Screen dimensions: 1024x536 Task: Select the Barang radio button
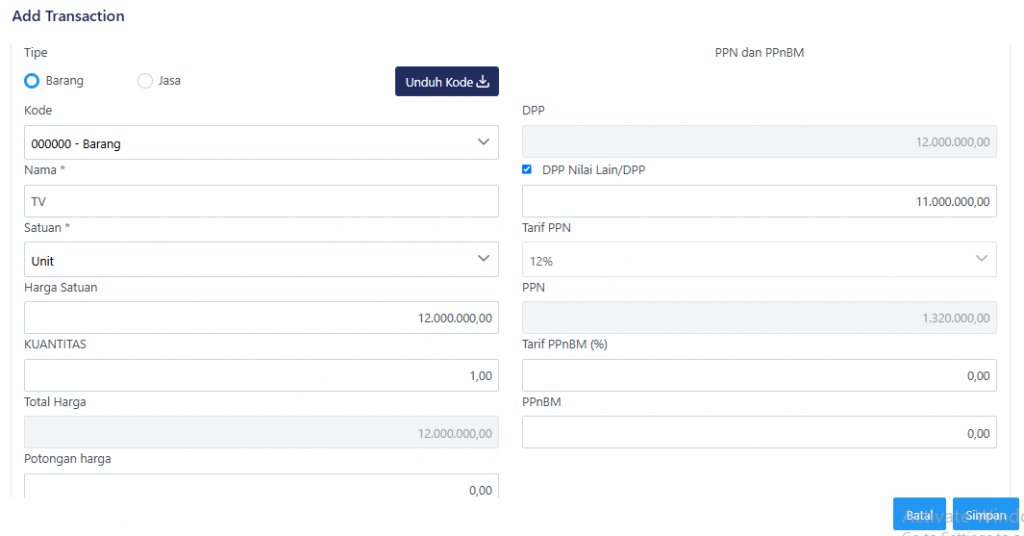pos(32,81)
